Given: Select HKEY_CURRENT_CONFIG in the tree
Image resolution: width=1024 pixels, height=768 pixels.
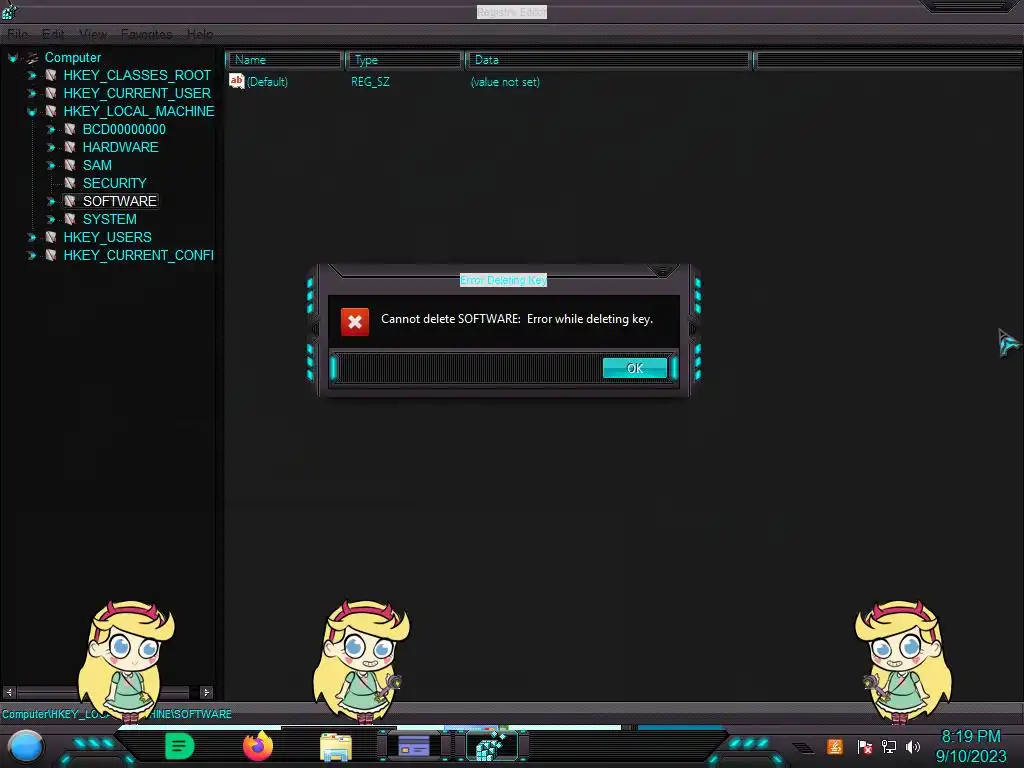Looking at the screenshot, I should 138,255.
